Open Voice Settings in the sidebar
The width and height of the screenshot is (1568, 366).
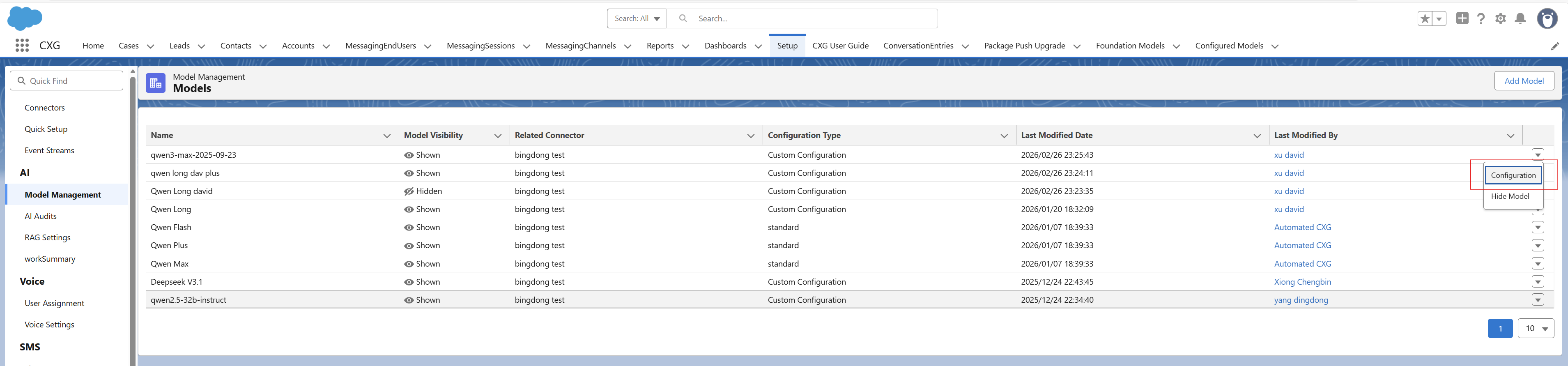49,325
